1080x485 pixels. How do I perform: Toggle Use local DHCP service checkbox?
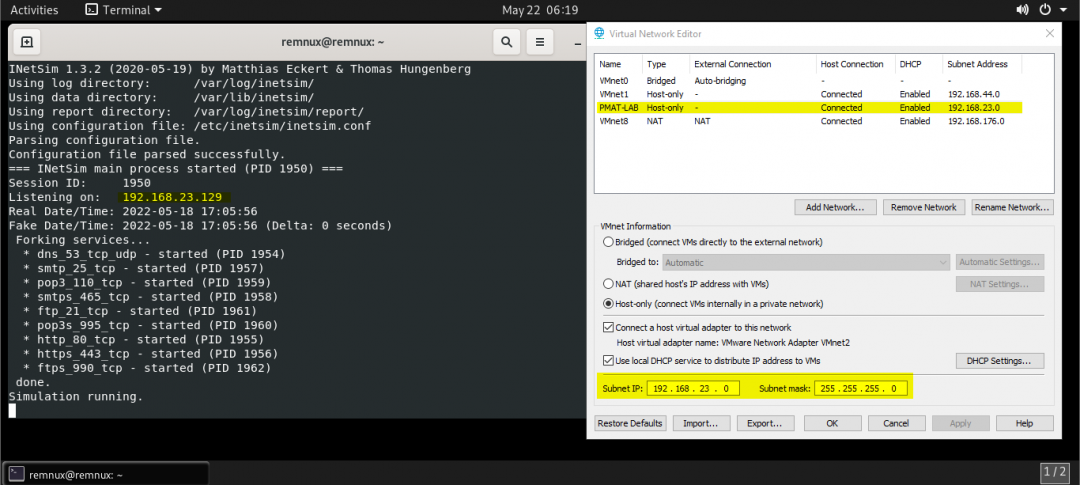pyautogui.click(x=608, y=360)
